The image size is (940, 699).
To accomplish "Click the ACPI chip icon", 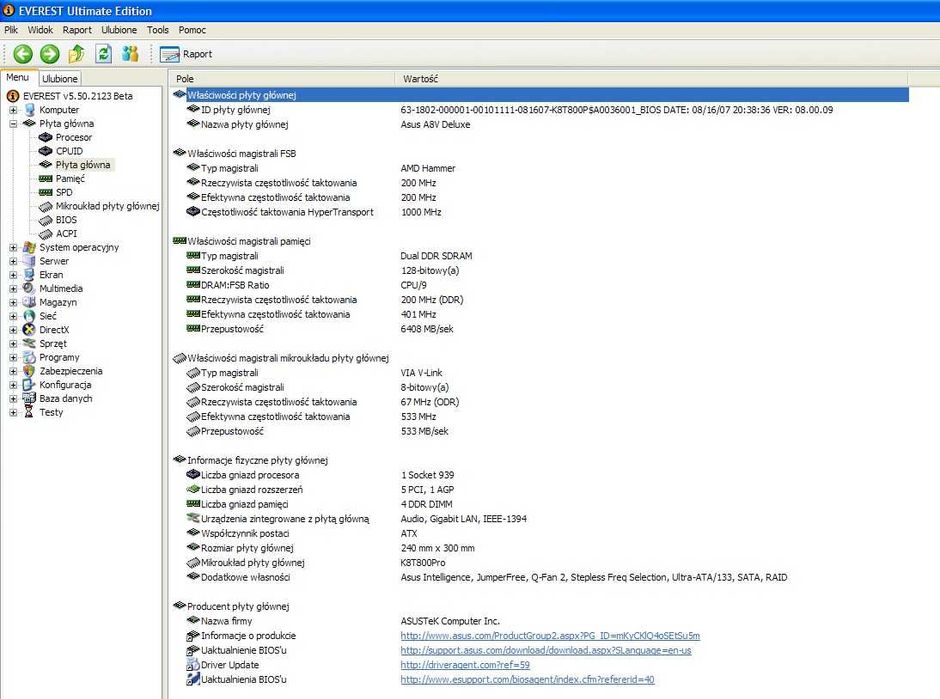I will click(x=46, y=234).
